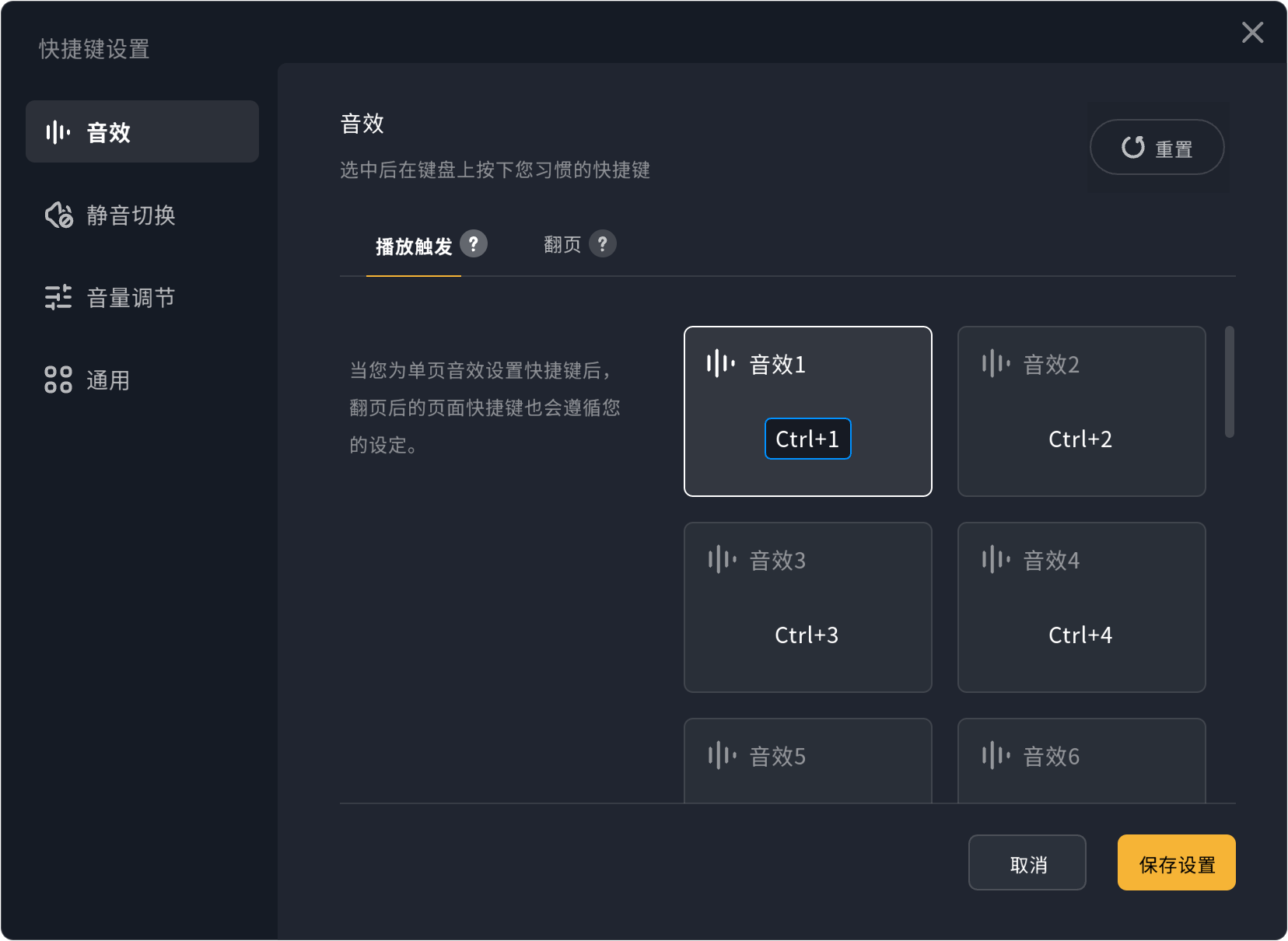Click the sound effects list scrollbar
Viewport: 1288px width, 941px height.
[1229, 382]
